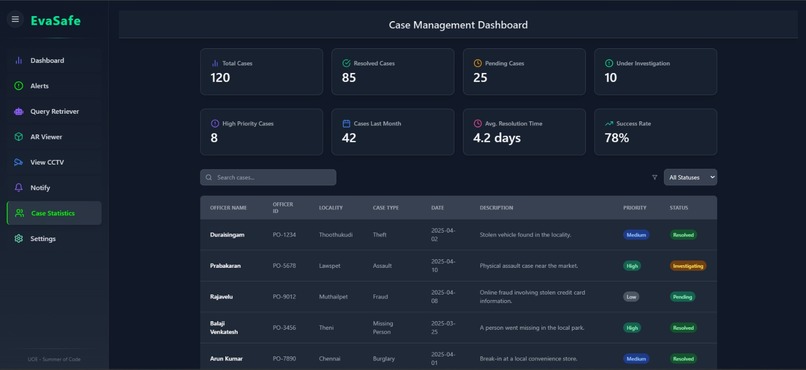Click the Success Rate trend icon
Screen dimensions: 806x370
coord(609,123)
